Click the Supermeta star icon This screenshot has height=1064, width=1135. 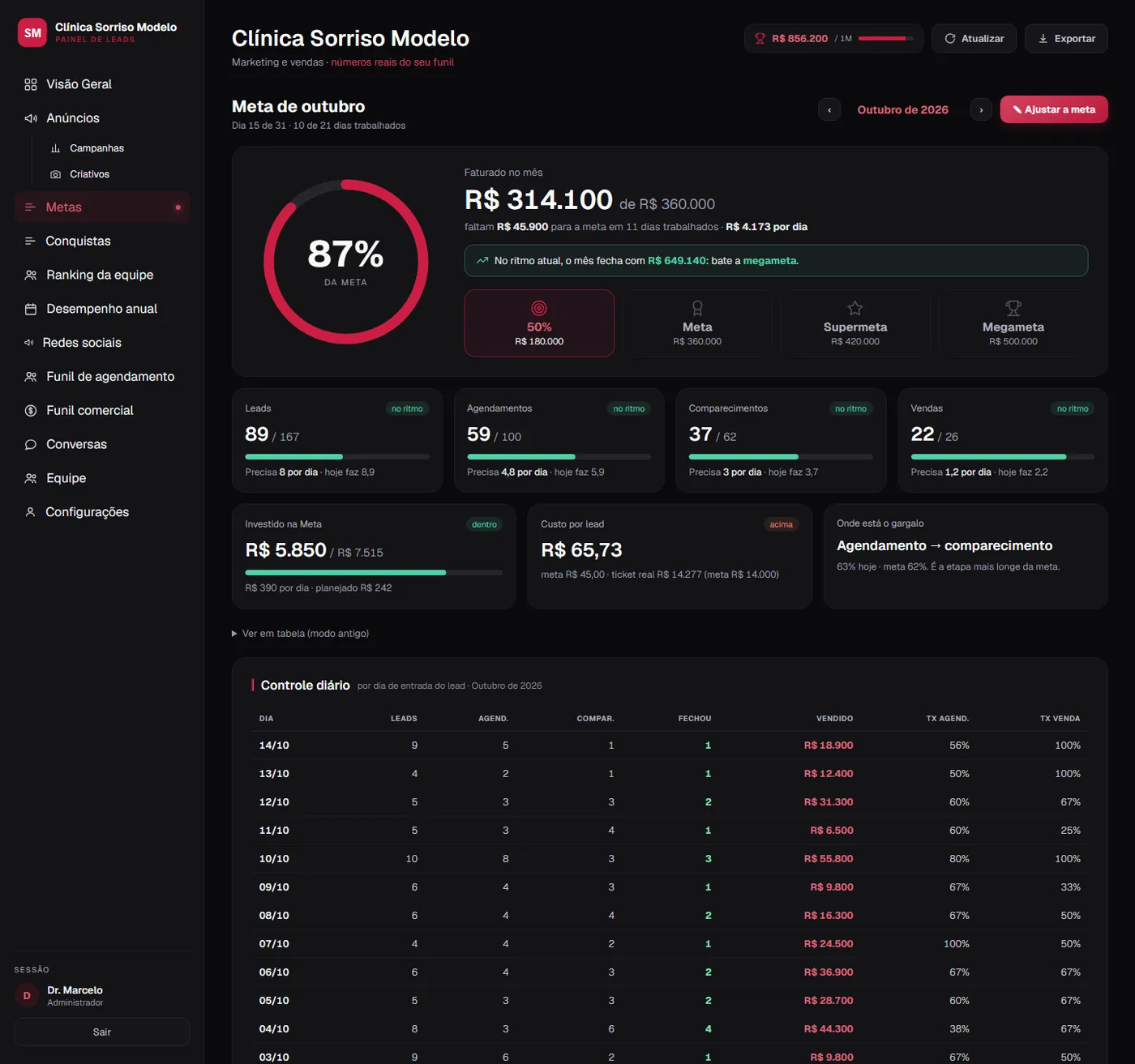[854, 308]
